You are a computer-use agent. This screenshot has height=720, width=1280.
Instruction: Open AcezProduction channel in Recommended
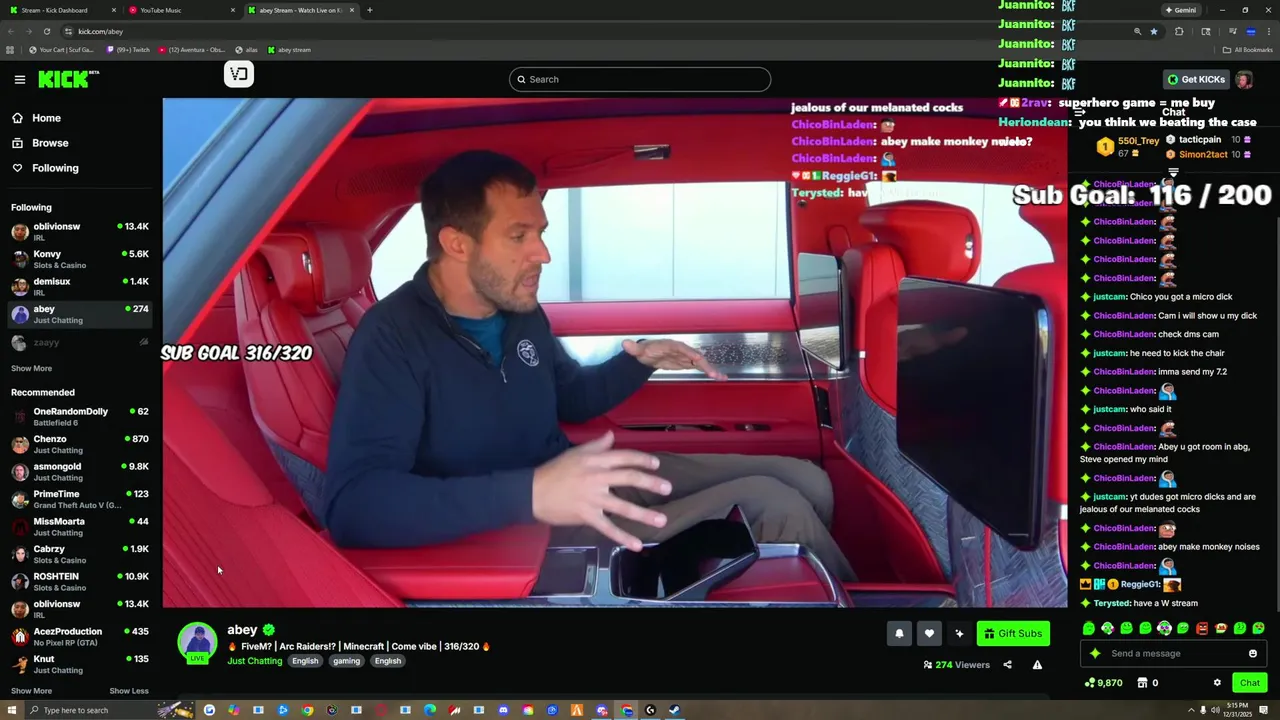click(80, 636)
